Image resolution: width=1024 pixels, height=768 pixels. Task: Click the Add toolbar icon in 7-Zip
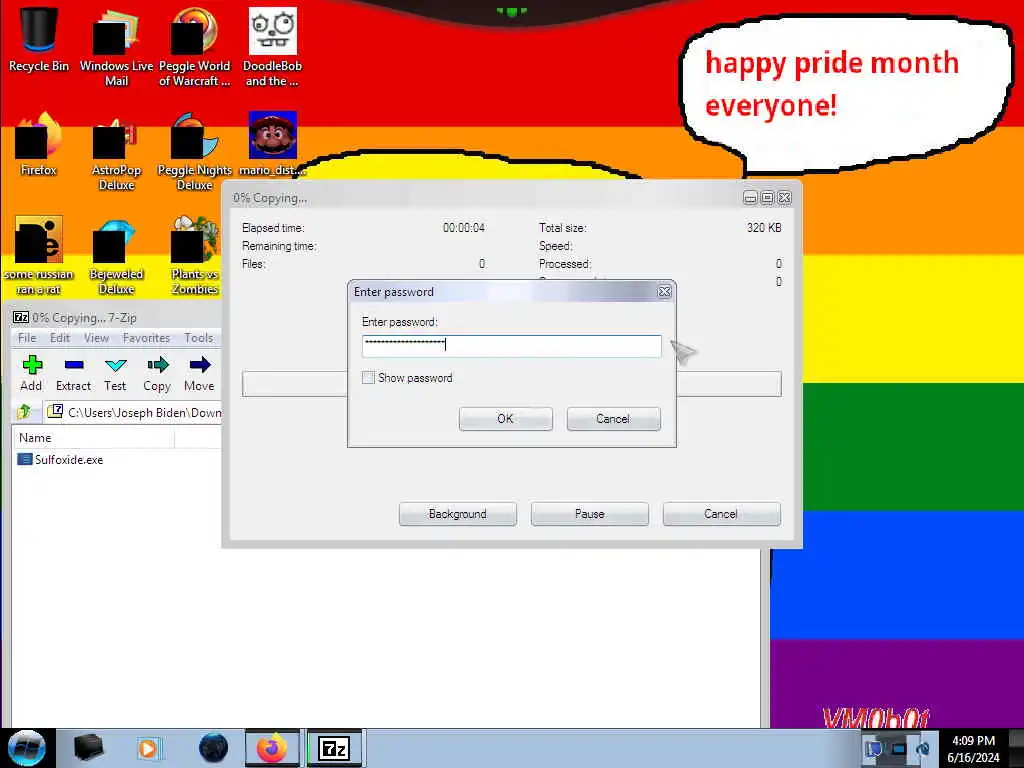pyautogui.click(x=31, y=373)
